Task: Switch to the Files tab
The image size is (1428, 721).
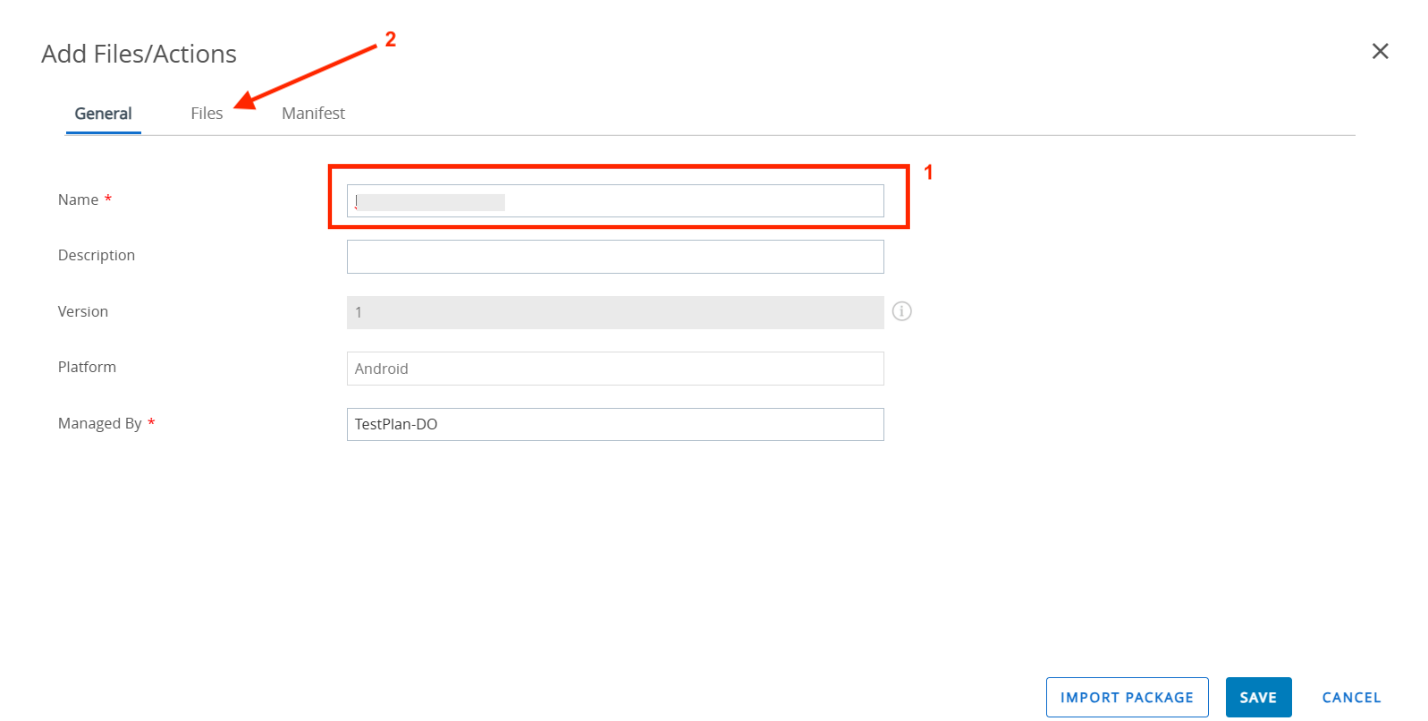Action: click(207, 113)
